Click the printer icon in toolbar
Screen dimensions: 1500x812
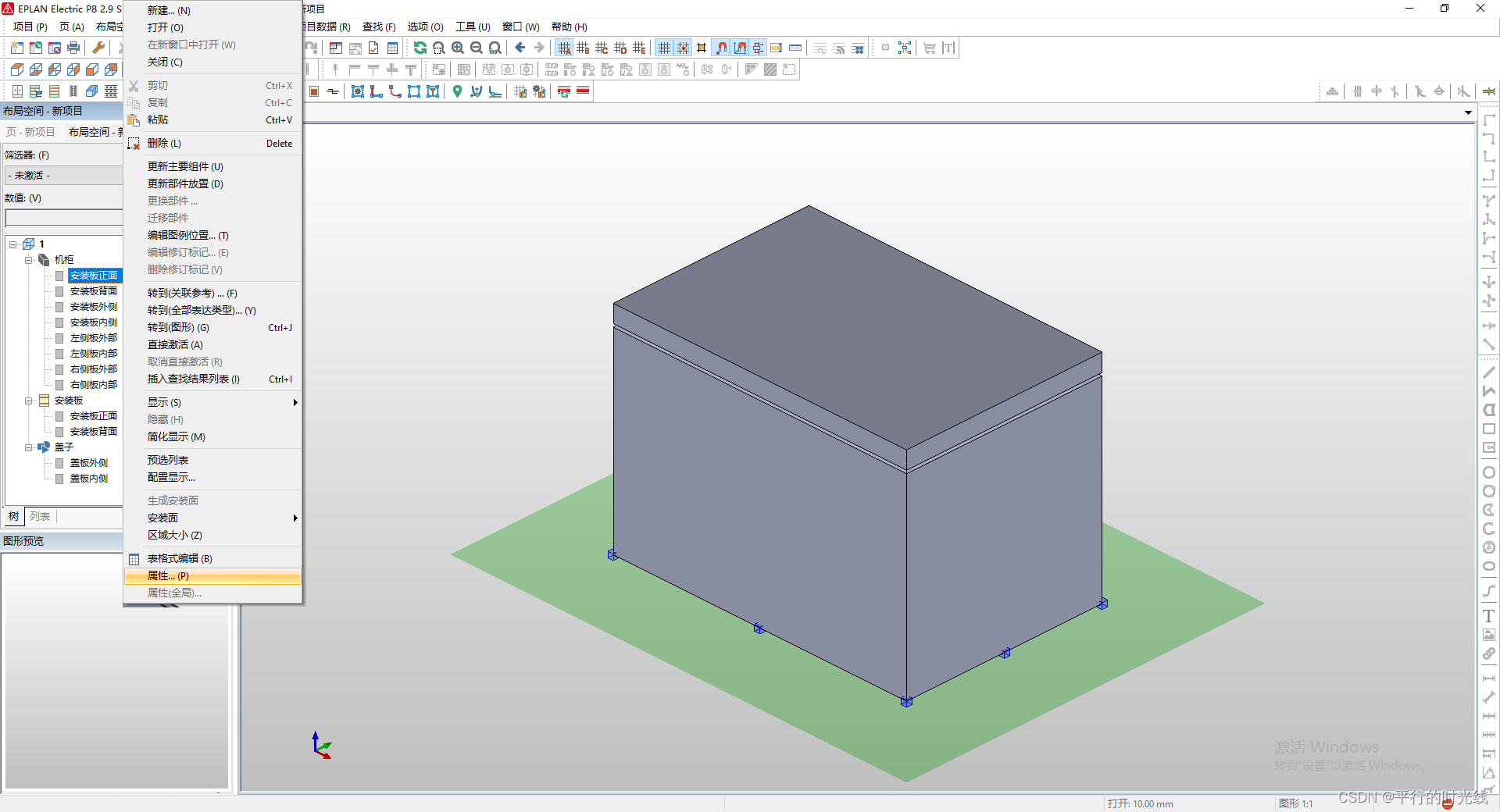[73, 48]
